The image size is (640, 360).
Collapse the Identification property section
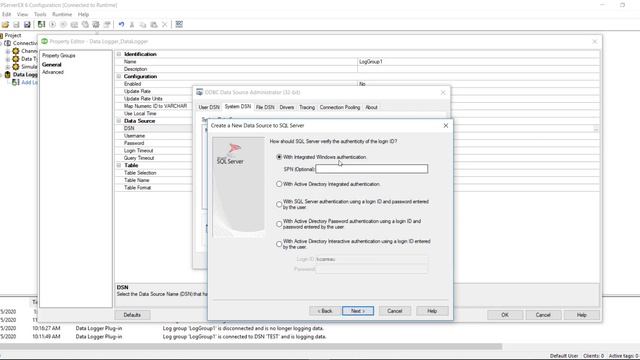point(119,54)
